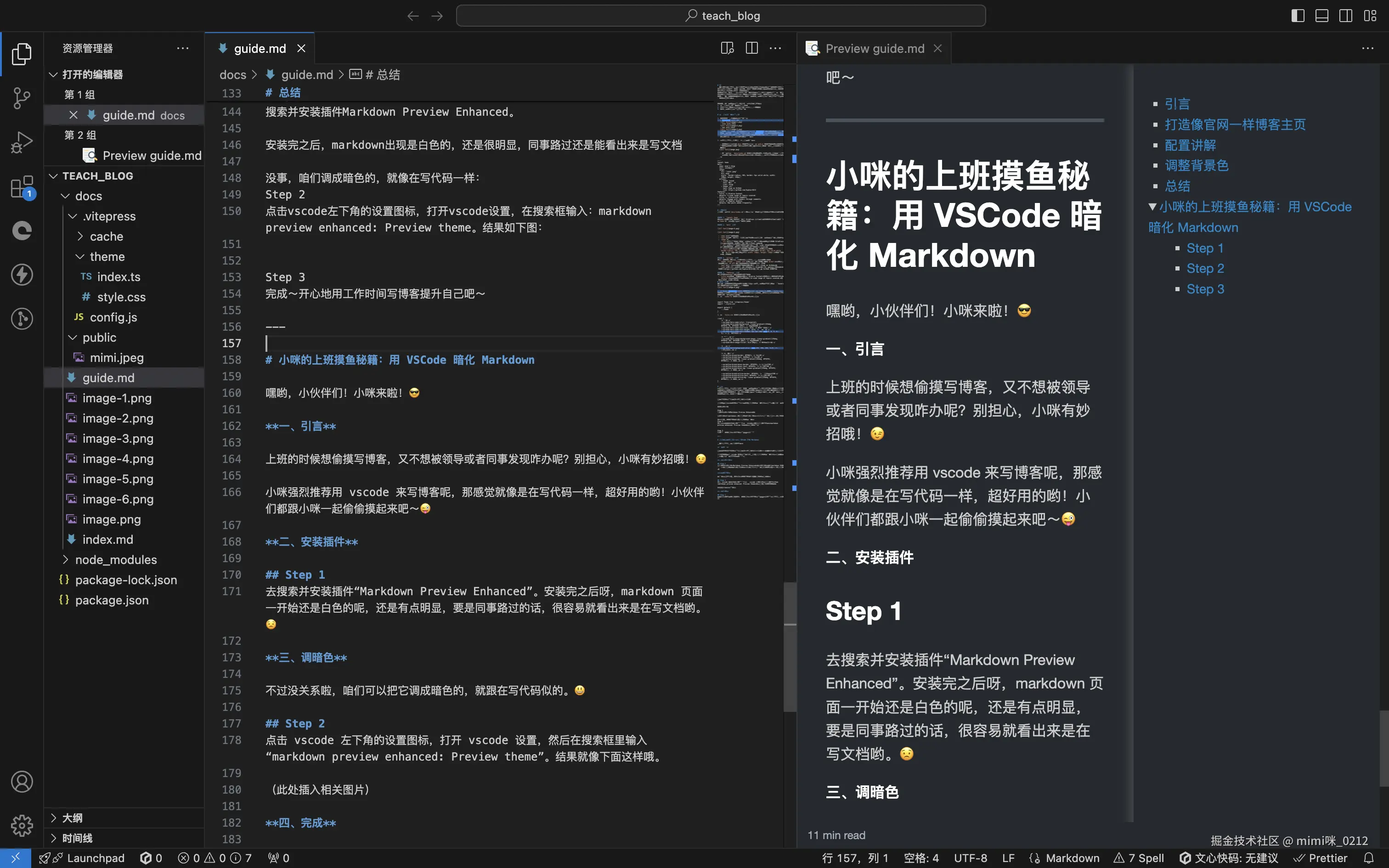Select the guide.md editor tab
1389x868 pixels.
click(260, 48)
